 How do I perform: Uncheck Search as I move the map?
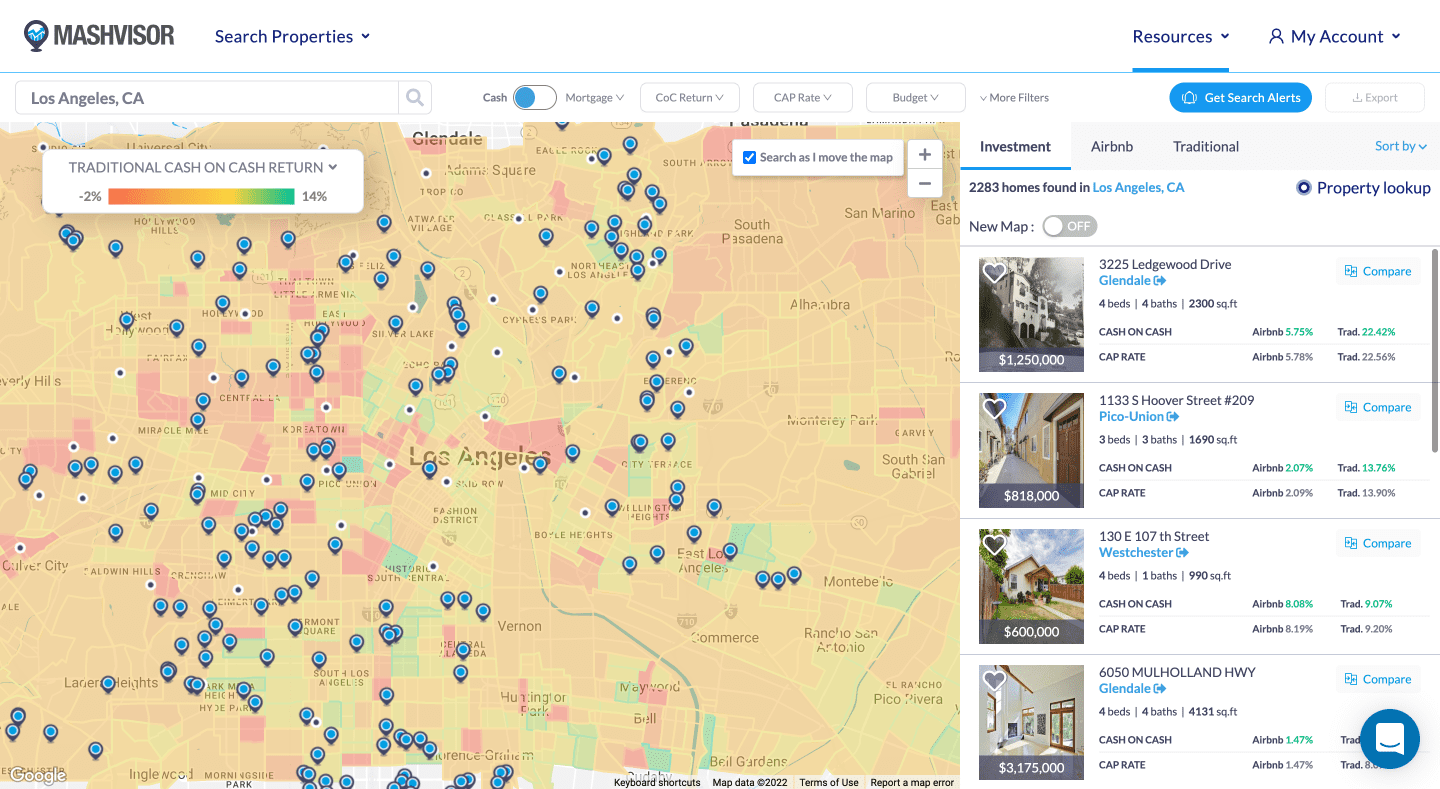coord(749,157)
